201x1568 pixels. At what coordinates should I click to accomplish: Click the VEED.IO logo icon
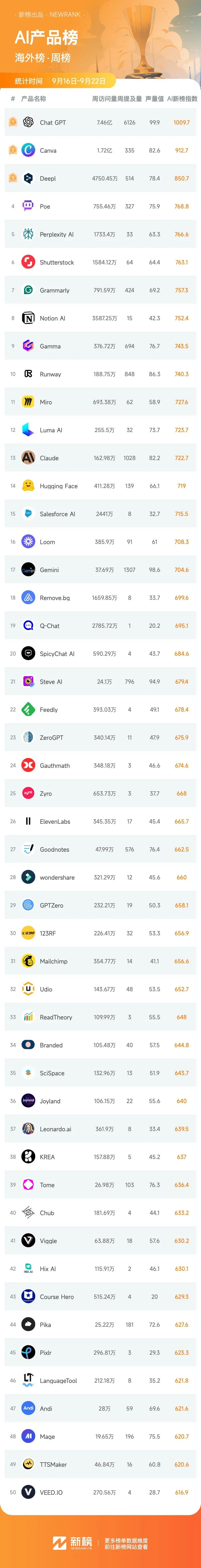coord(28,1492)
